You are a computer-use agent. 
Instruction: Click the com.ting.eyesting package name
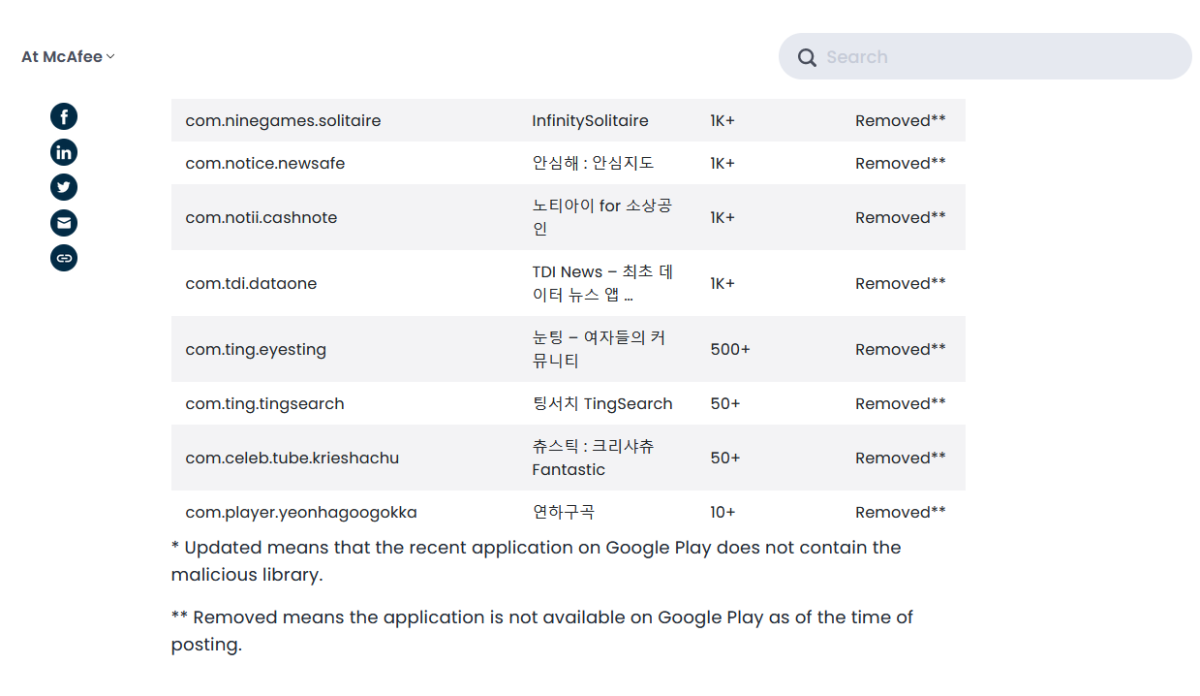pyautogui.click(x=256, y=349)
